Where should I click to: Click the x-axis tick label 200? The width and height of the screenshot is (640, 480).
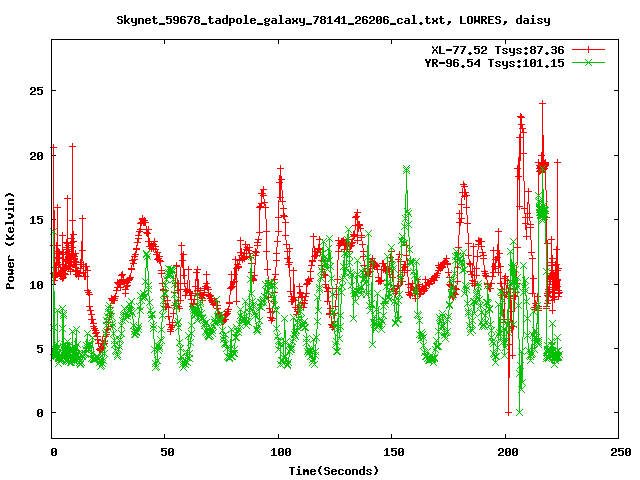click(x=508, y=452)
